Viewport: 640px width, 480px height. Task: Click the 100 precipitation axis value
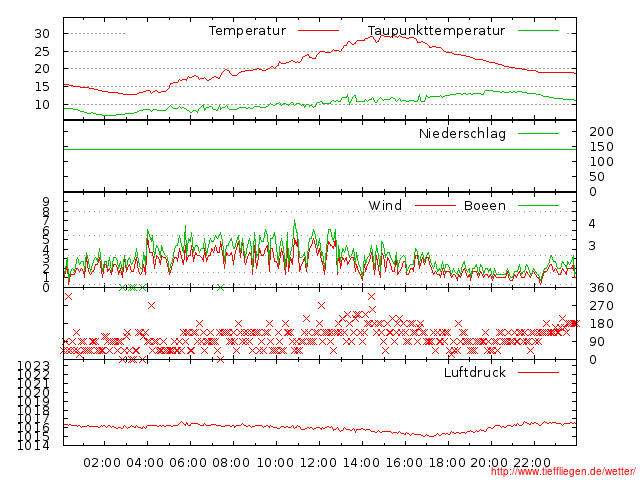tap(601, 162)
